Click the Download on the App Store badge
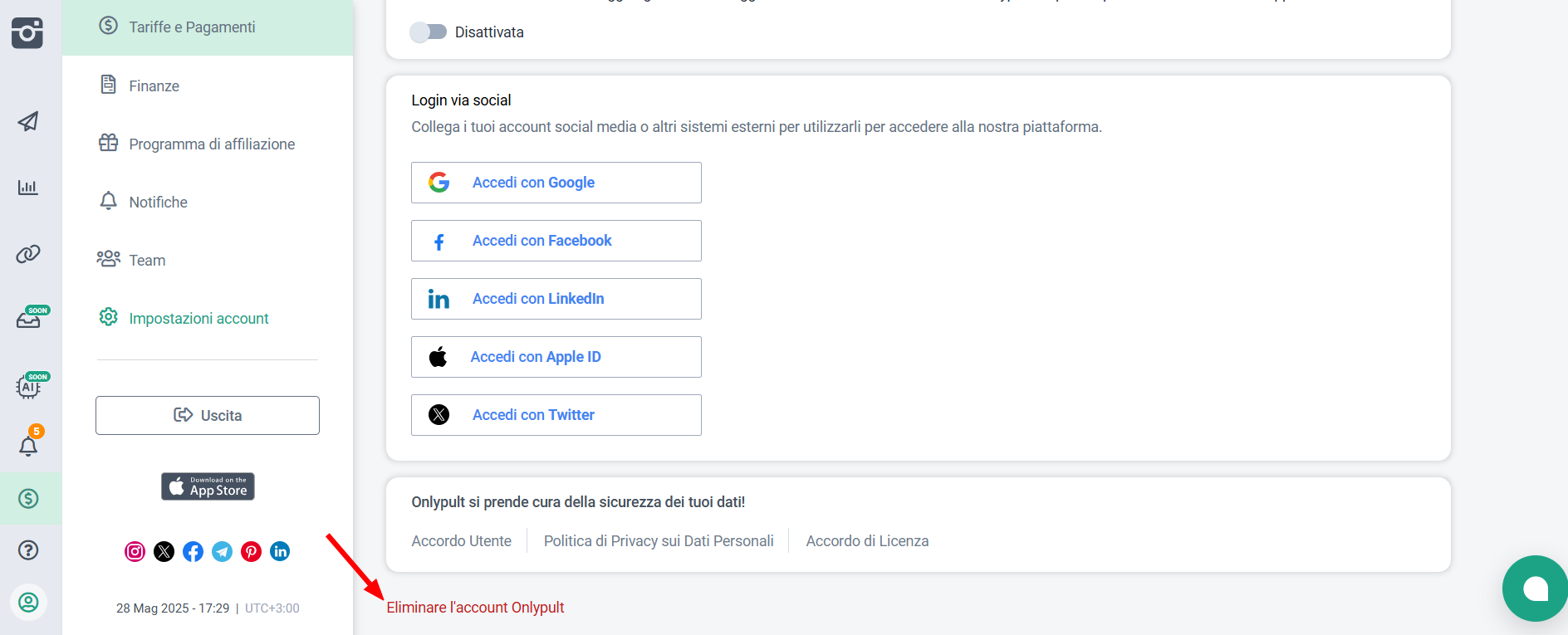The height and width of the screenshot is (635, 1568). [x=208, y=486]
